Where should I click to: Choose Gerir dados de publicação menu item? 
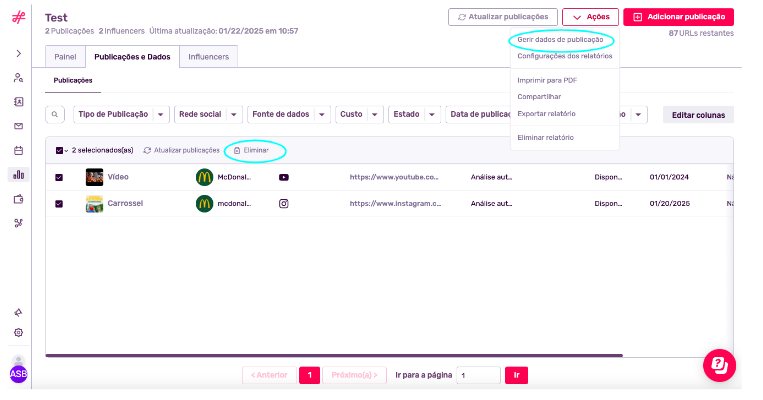(559, 40)
